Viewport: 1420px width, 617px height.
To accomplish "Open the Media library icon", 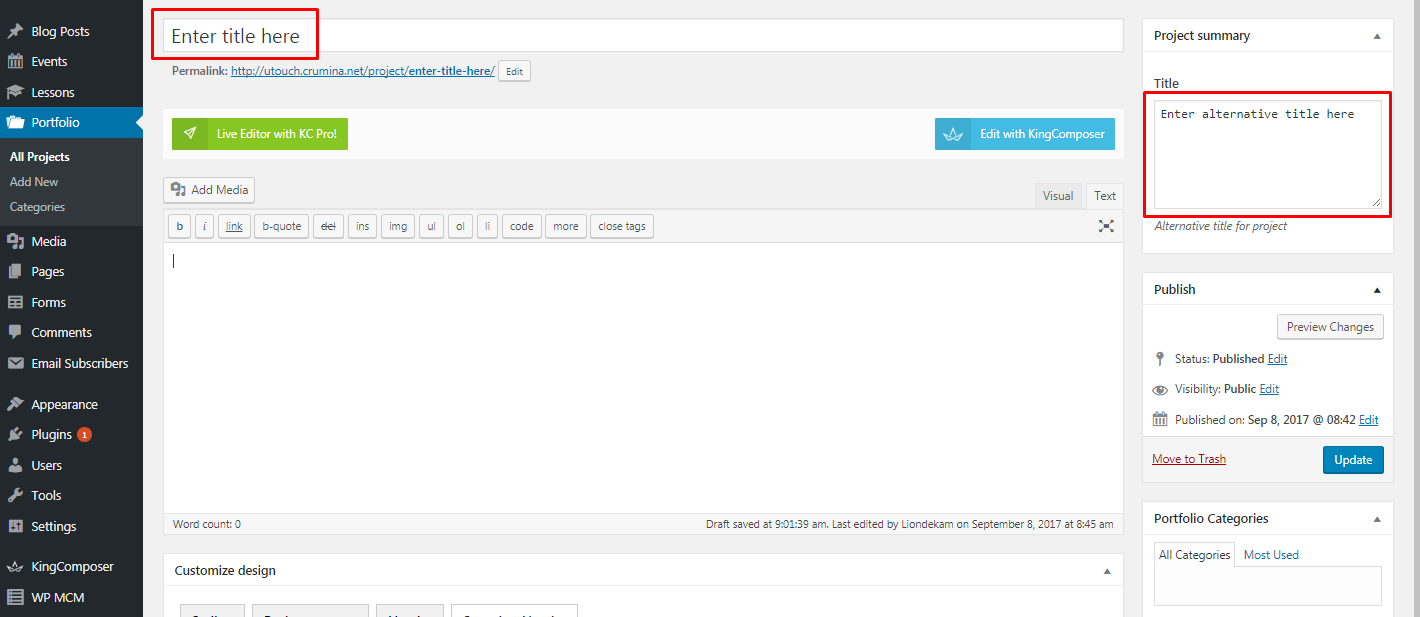I will (15, 241).
